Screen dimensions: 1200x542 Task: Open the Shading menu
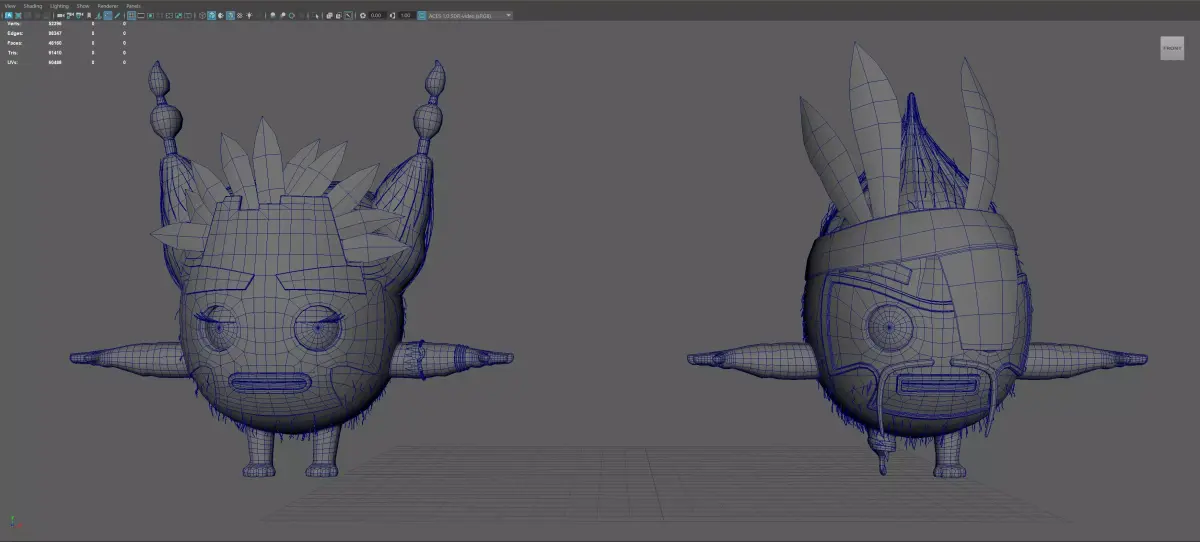tap(33, 5)
